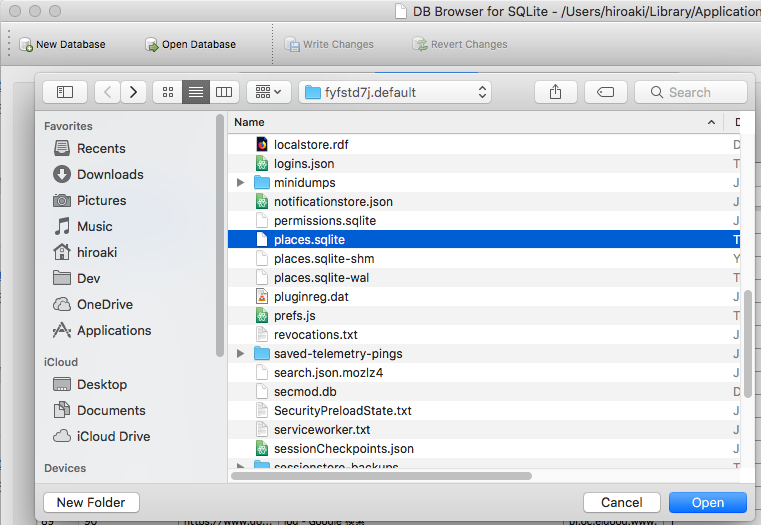Toggle the file dialog sidebar
The width and height of the screenshot is (761, 525).
coord(65,92)
